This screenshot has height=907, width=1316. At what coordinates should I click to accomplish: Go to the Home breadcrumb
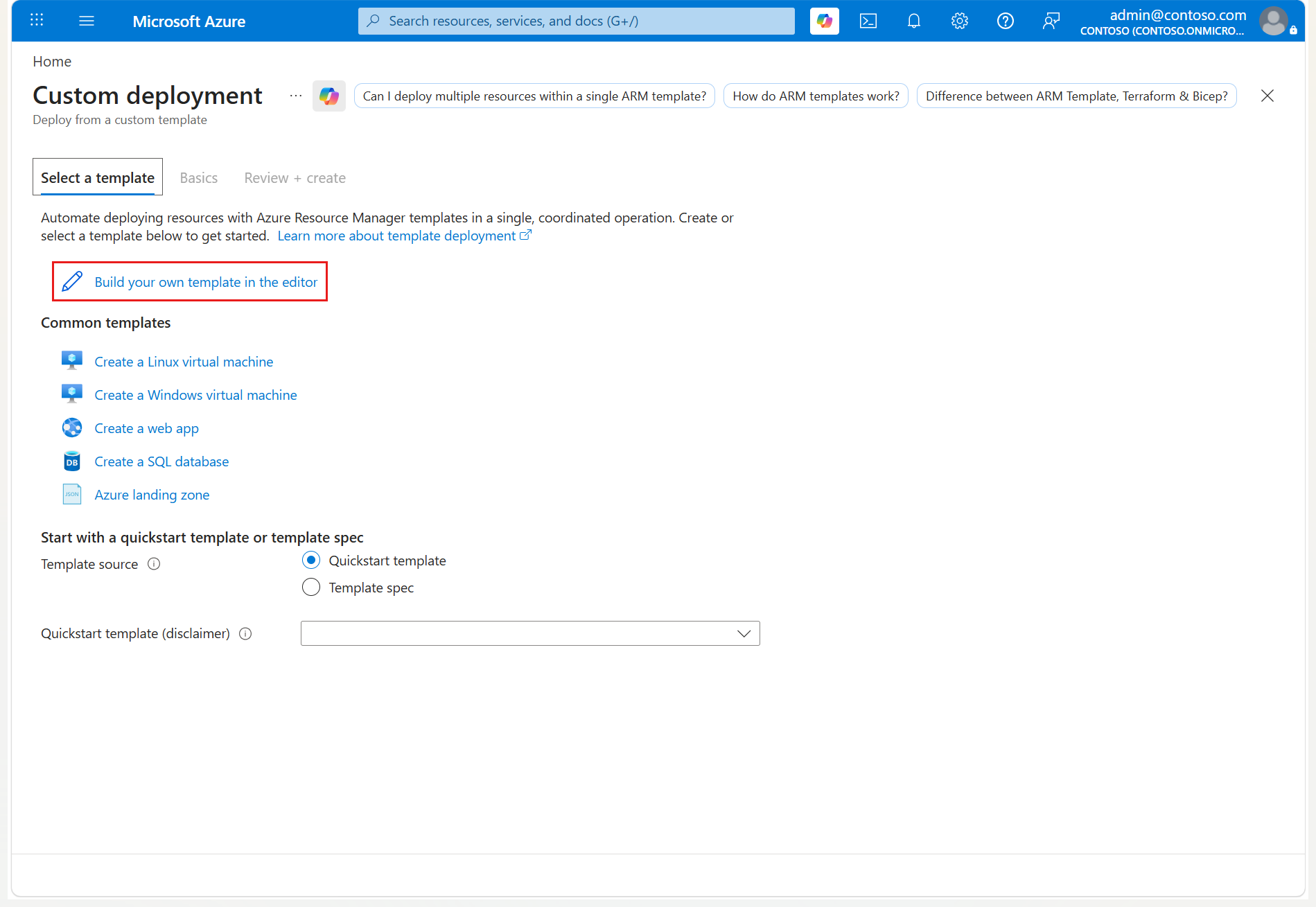pyautogui.click(x=52, y=62)
